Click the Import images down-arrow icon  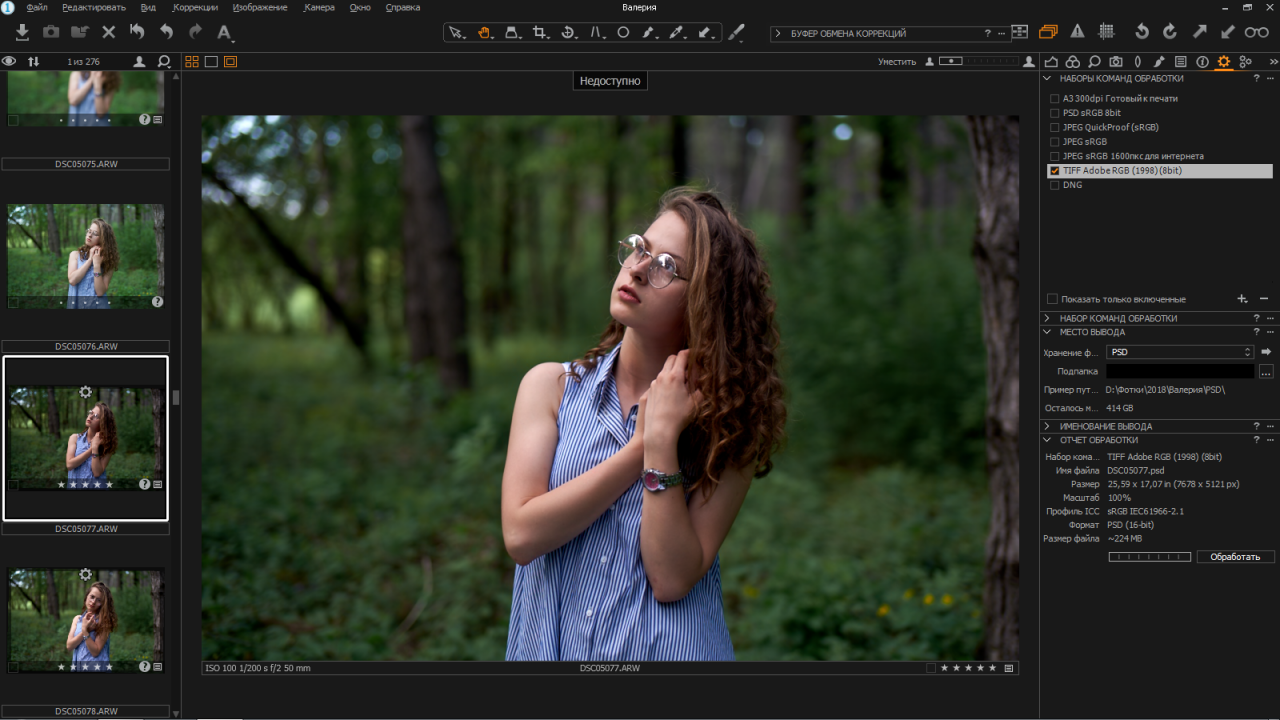click(22, 33)
